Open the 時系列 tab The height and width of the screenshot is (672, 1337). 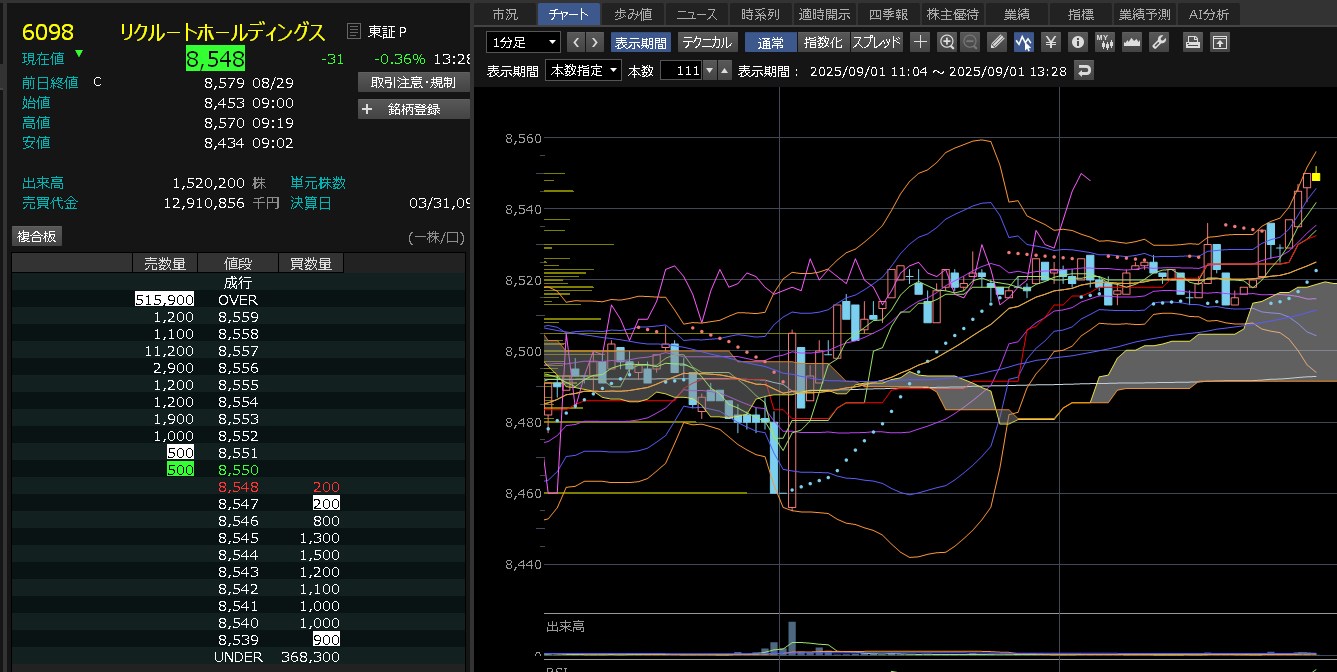point(760,14)
